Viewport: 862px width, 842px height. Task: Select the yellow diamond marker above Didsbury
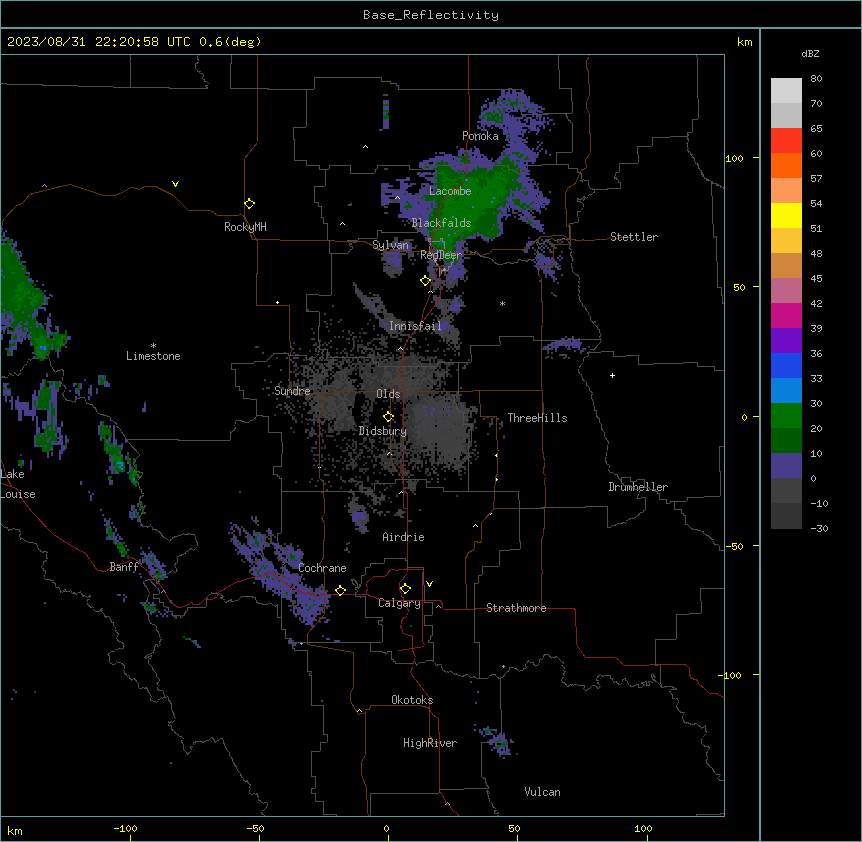tap(388, 416)
